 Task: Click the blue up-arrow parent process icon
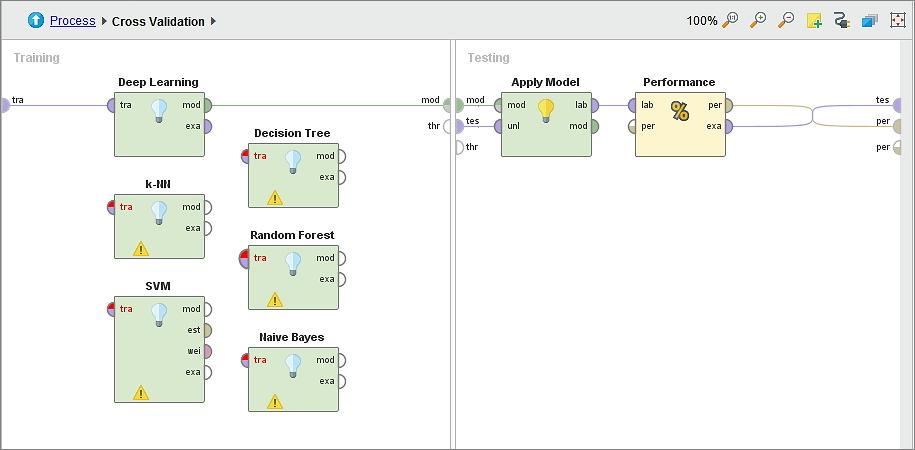coord(36,20)
